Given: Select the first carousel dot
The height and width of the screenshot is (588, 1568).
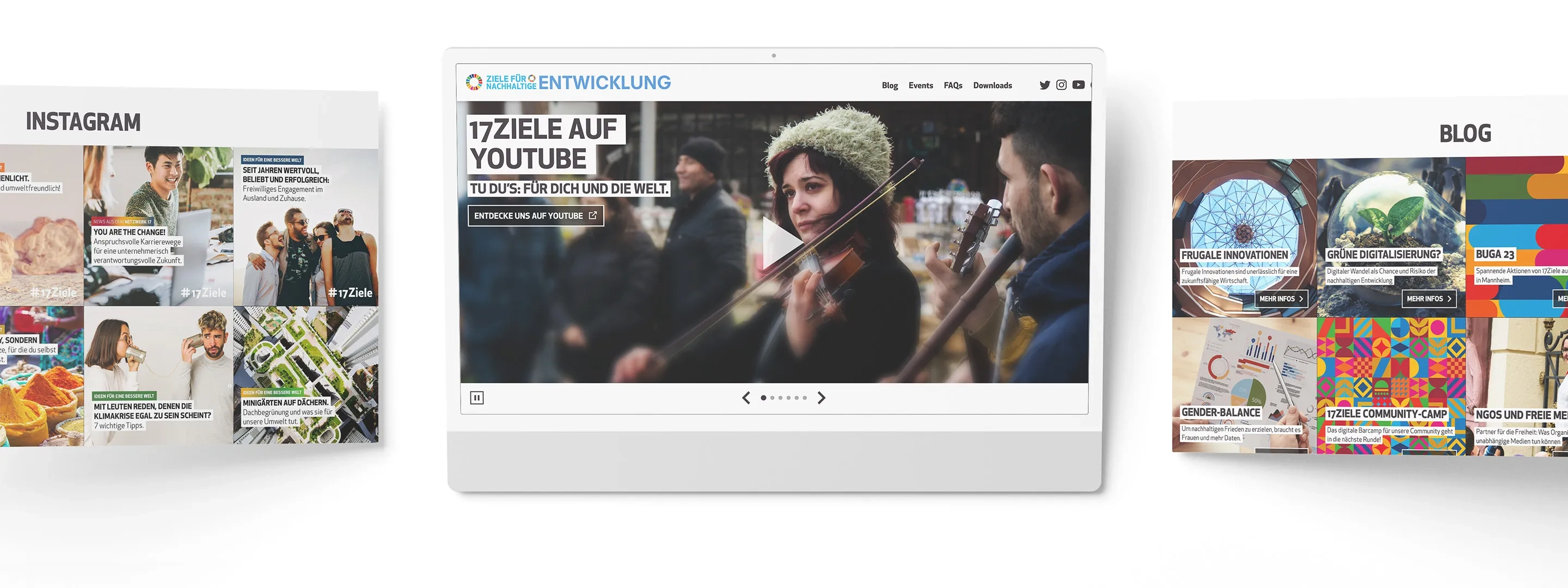Looking at the screenshot, I should [763, 398].
